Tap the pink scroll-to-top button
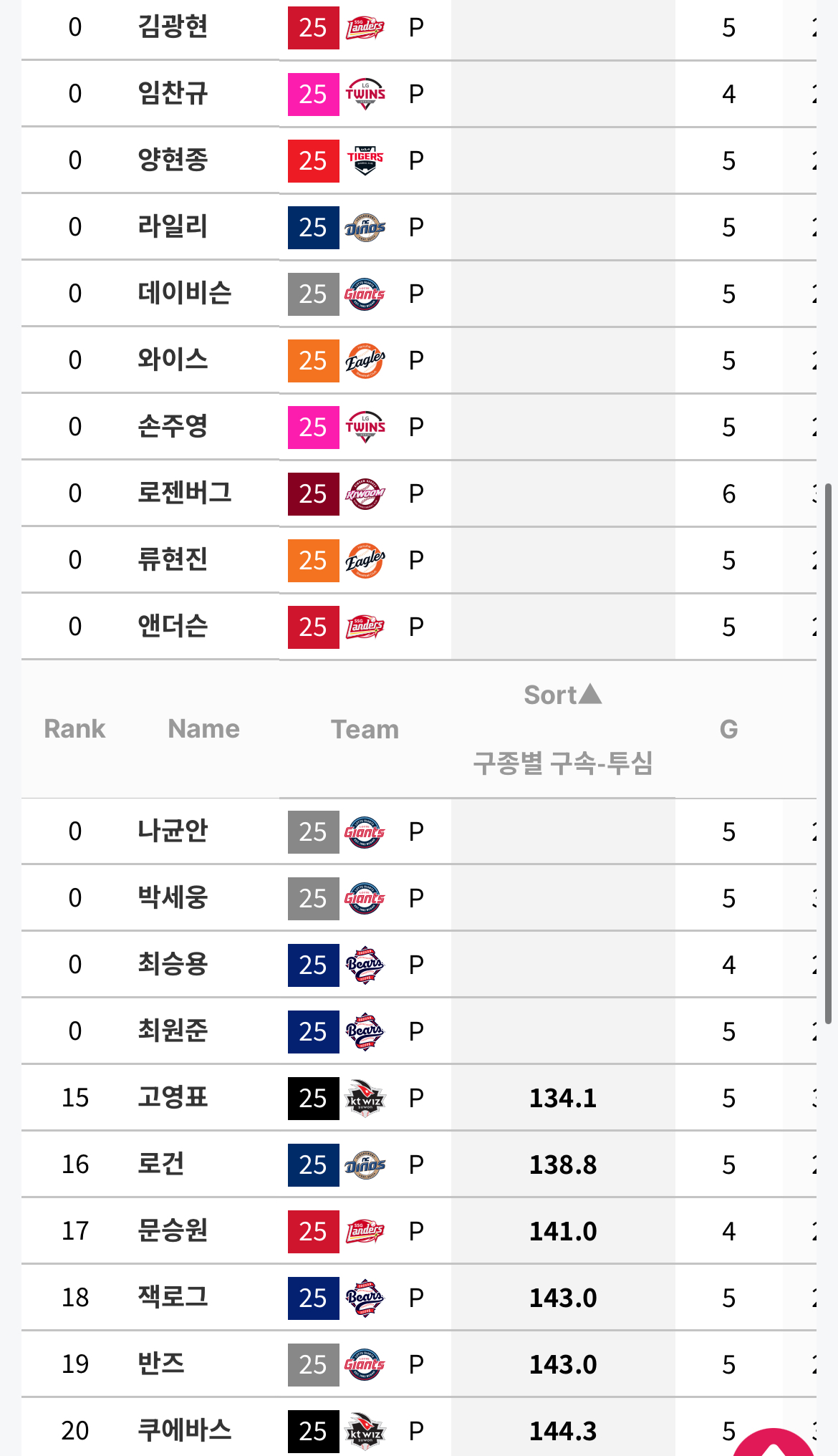This screenshot has width=838, height=1456. coord(774,1443)
